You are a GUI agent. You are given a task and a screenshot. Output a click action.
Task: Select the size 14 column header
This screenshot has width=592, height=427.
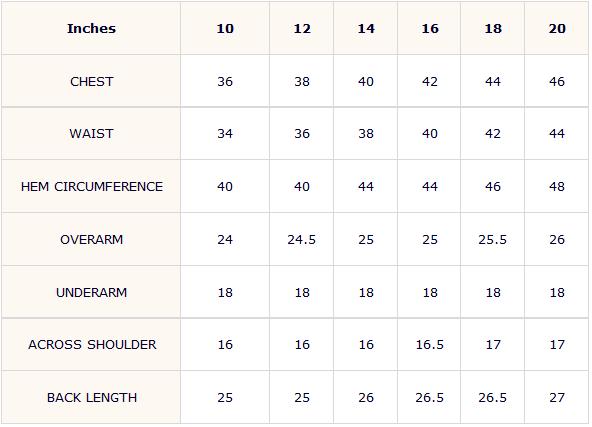pyautogui.click(x=366, y=29)
